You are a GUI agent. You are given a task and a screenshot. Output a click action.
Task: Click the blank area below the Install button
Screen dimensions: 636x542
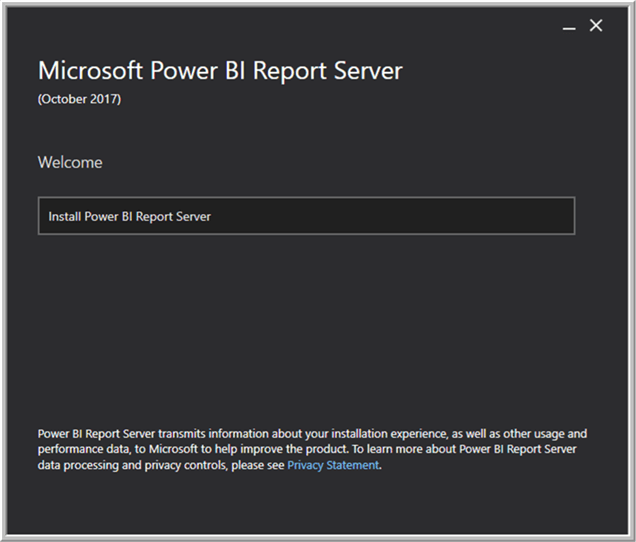tap(306, 320)
